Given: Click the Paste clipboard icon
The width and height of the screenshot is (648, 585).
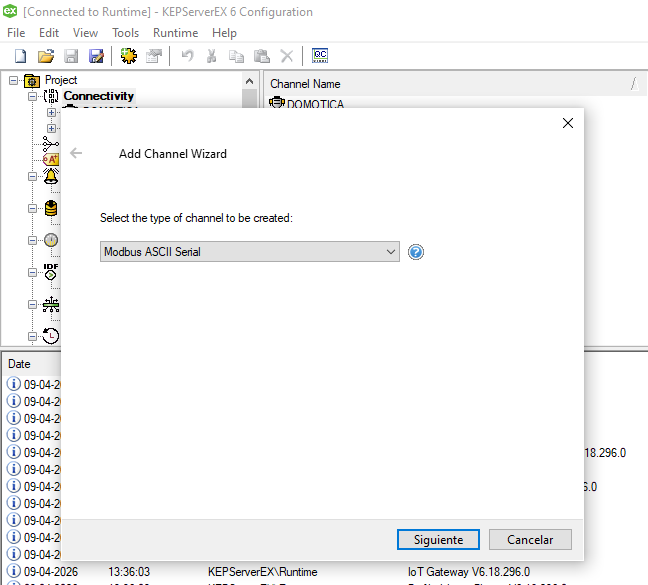Looking at the screenshot, I should (262, 56).
